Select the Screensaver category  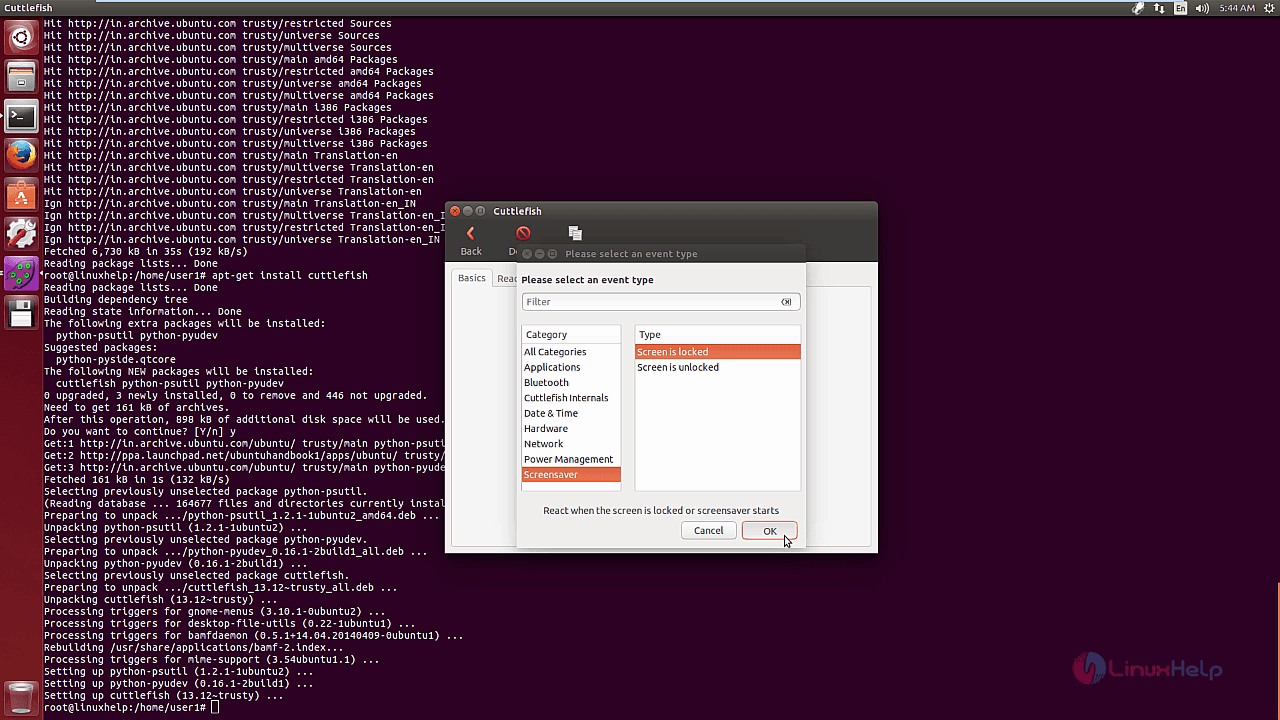point(571,475)
